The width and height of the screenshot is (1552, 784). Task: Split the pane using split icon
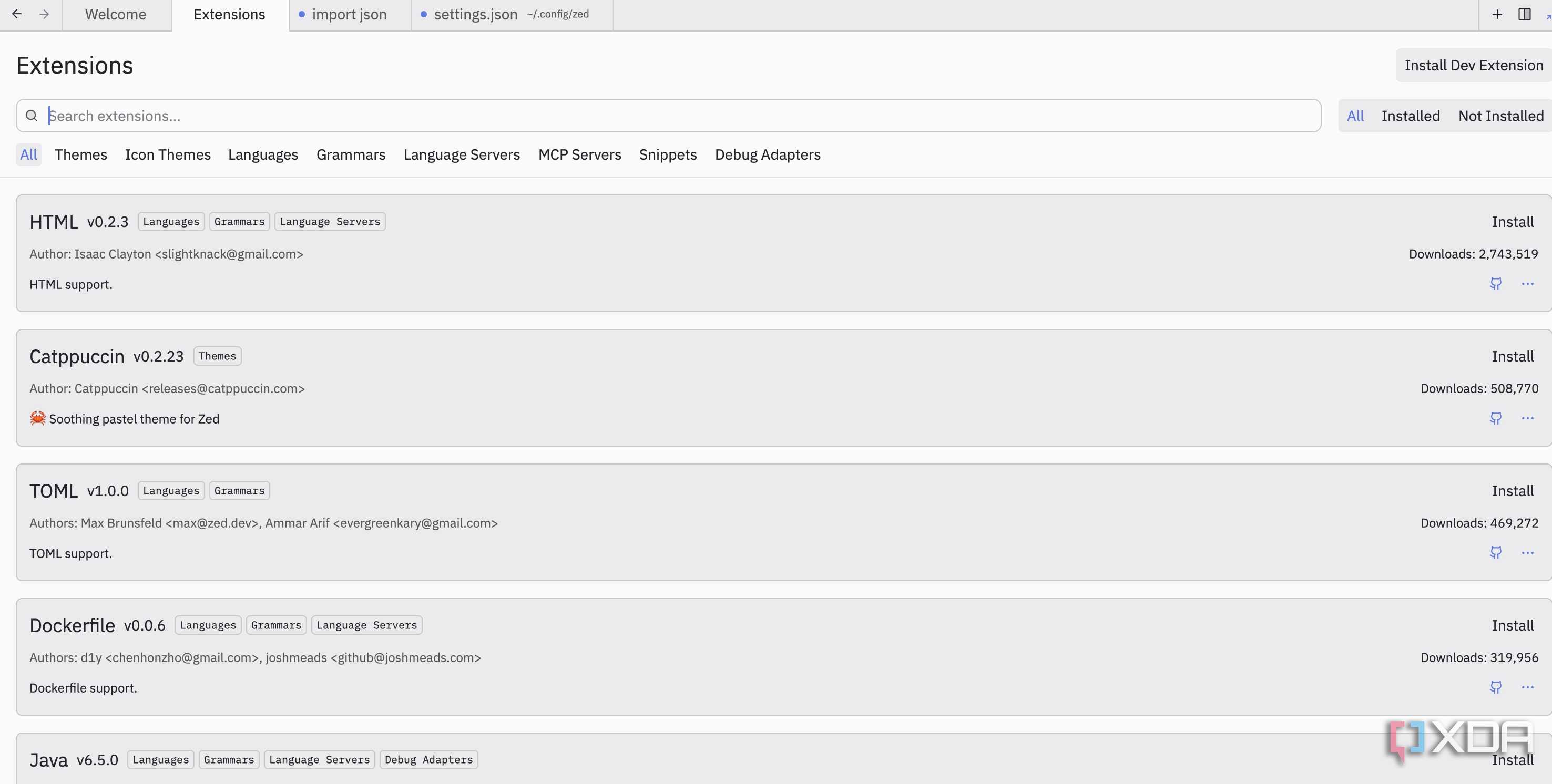click(x=1524, y=14)
